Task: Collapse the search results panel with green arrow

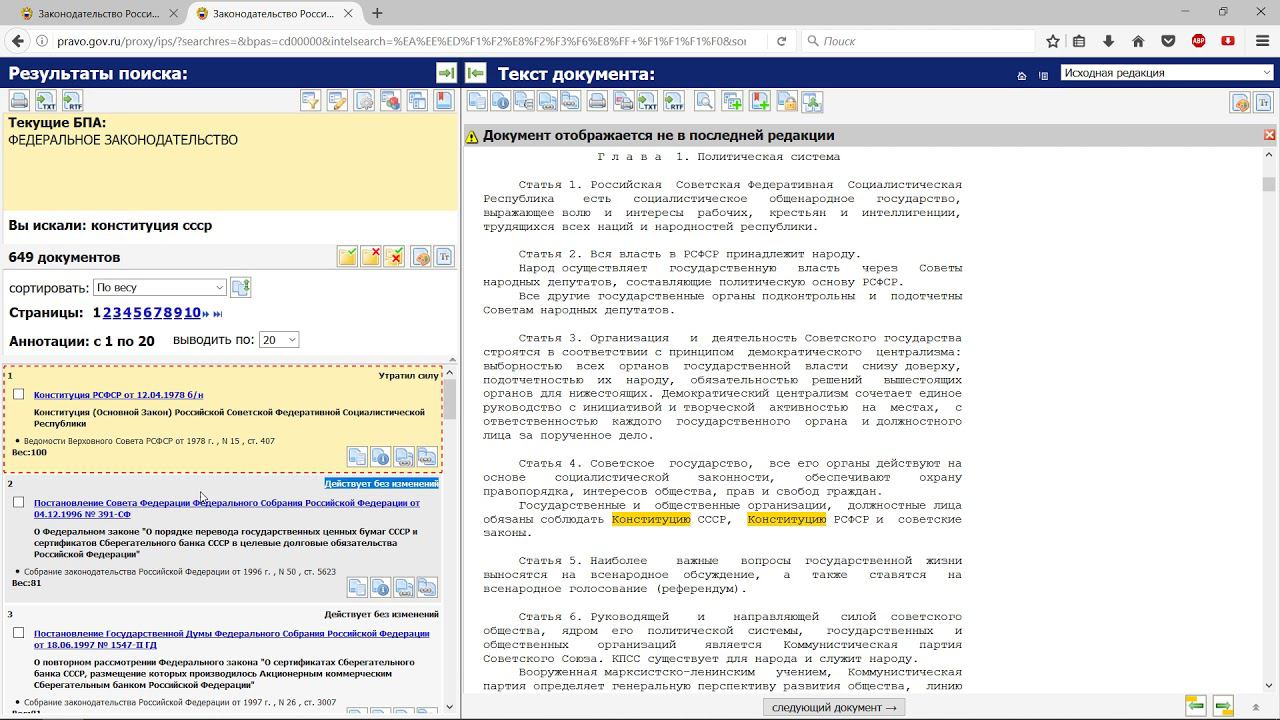Action: click(x=447, y=73)
